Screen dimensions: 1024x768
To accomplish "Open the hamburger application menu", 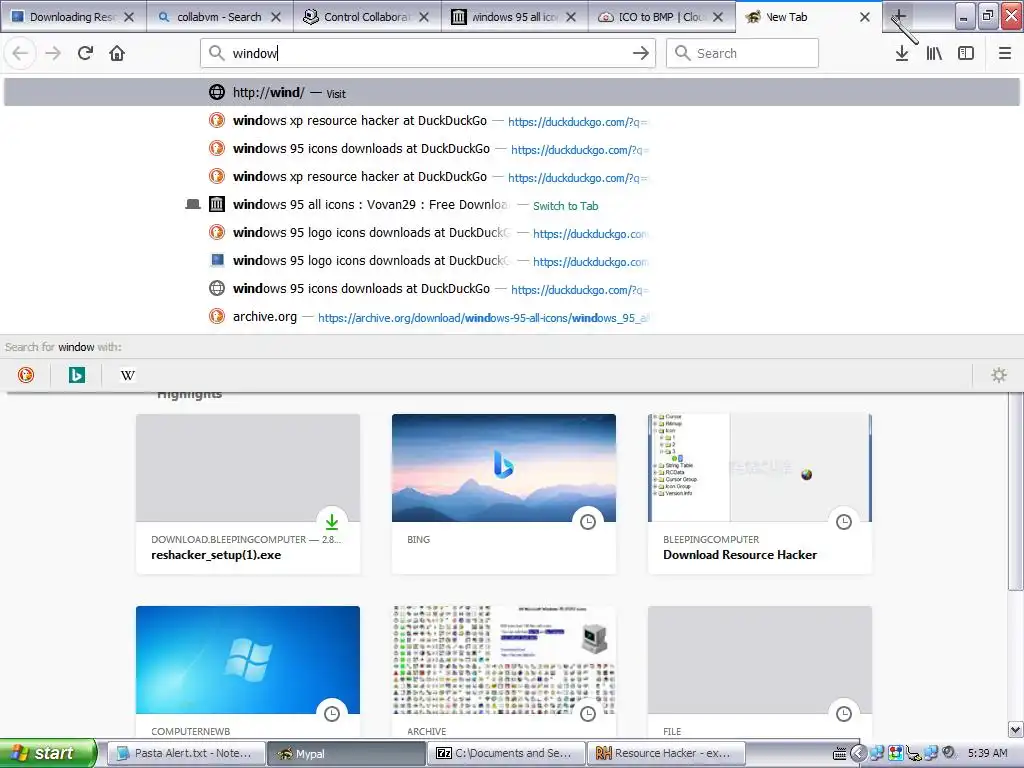I will click(x=1005, y=54).
